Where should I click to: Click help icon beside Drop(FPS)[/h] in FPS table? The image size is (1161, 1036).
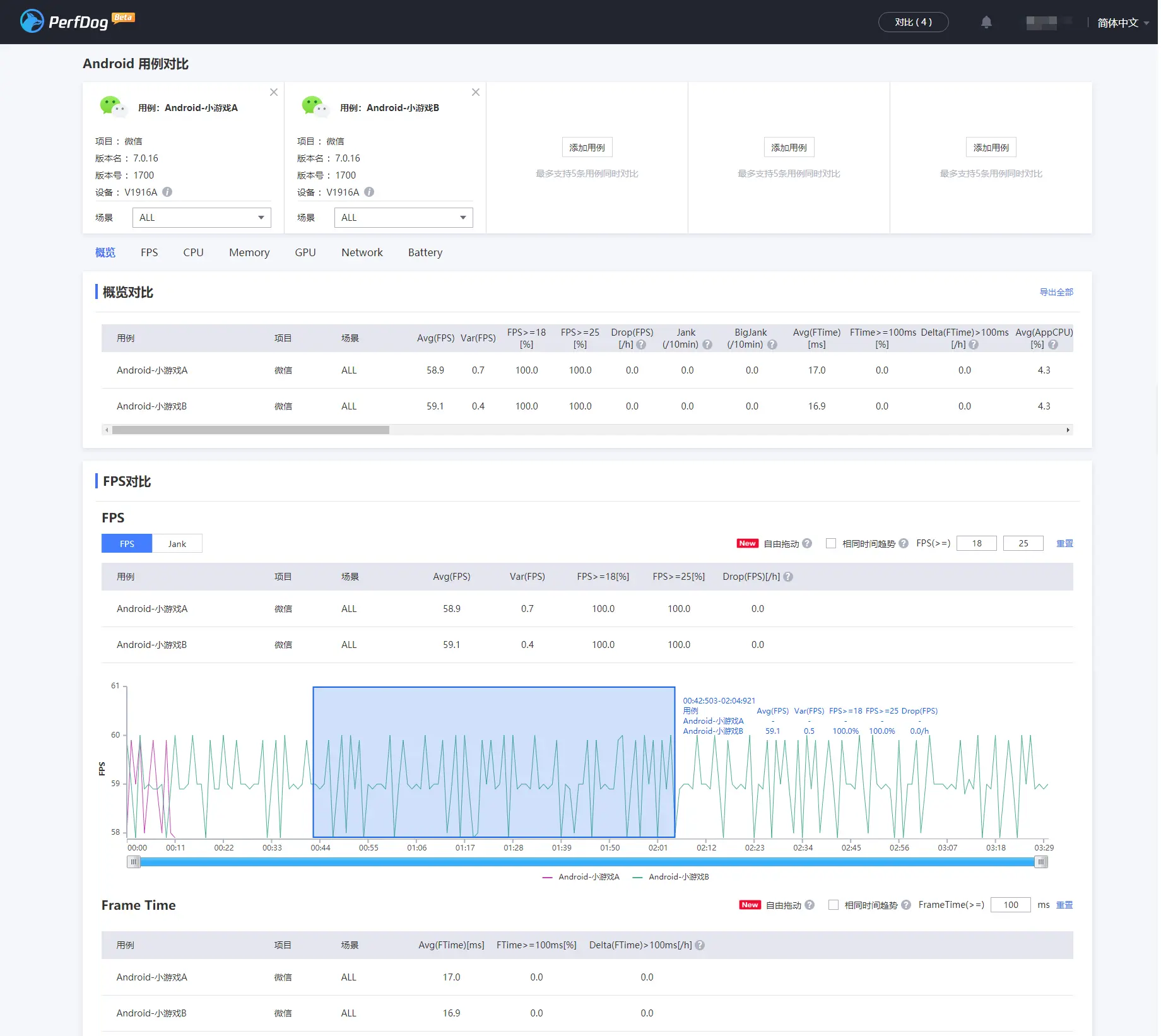coord(788,577)
